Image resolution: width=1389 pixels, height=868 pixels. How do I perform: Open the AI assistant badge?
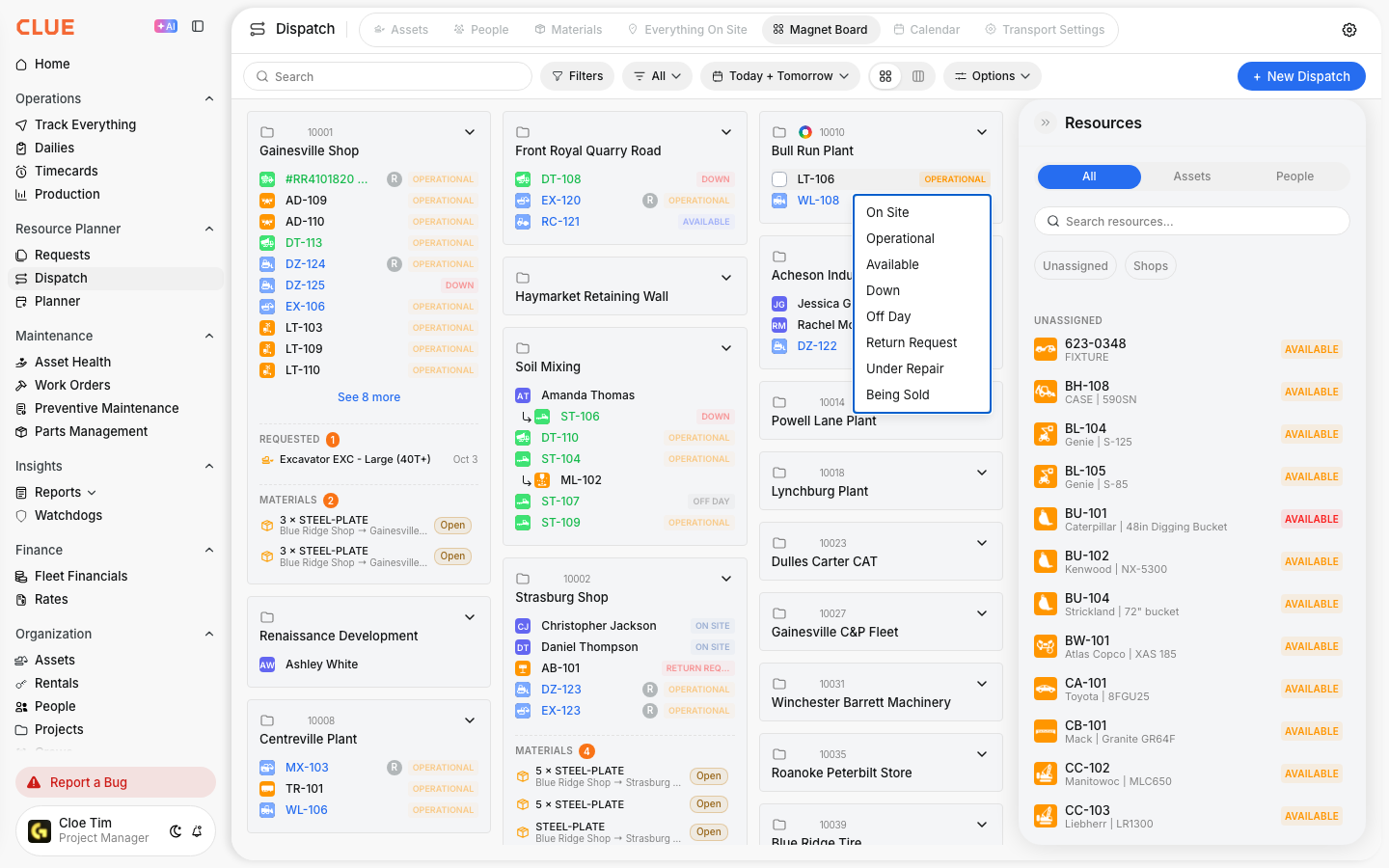[166, 26]
